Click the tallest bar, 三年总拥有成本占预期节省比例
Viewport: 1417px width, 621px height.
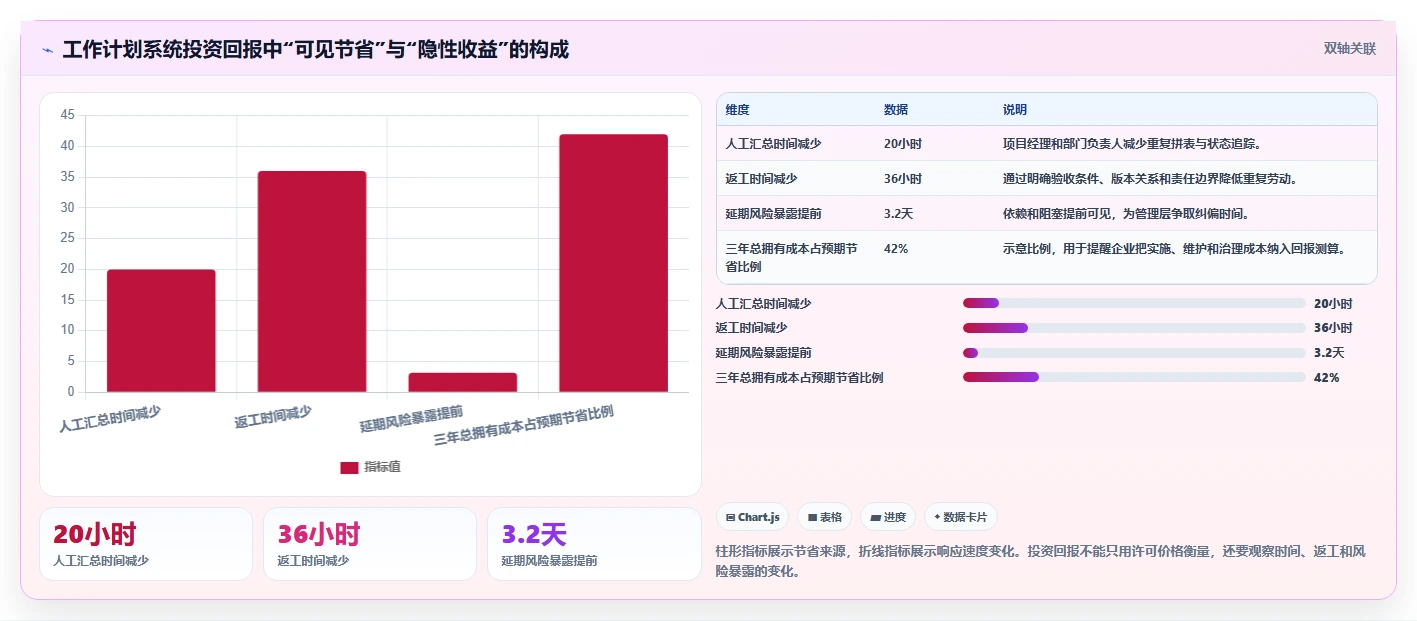(613, 263)
